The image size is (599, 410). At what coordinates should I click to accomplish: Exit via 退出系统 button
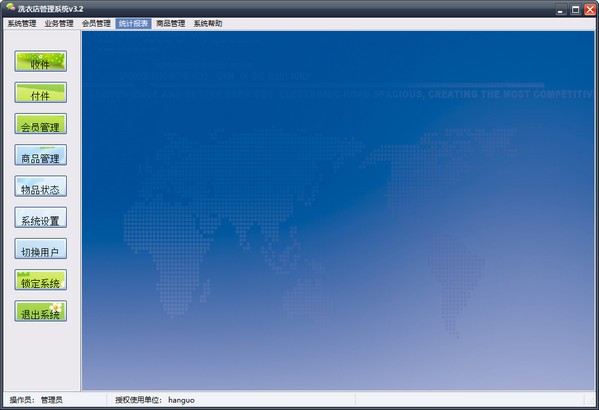click(40, 311)
